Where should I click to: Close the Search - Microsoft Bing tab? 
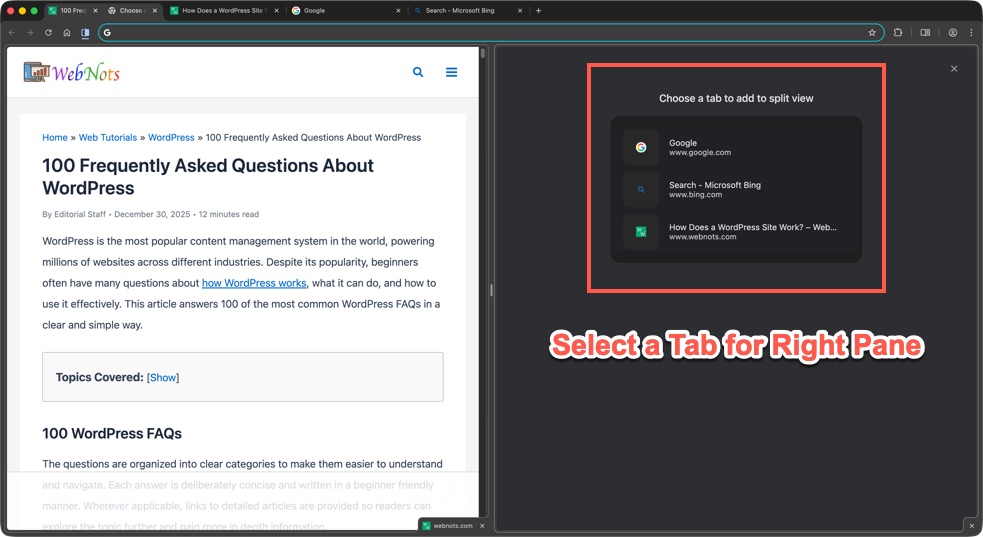pyautogui.click(x=520, y=11)
